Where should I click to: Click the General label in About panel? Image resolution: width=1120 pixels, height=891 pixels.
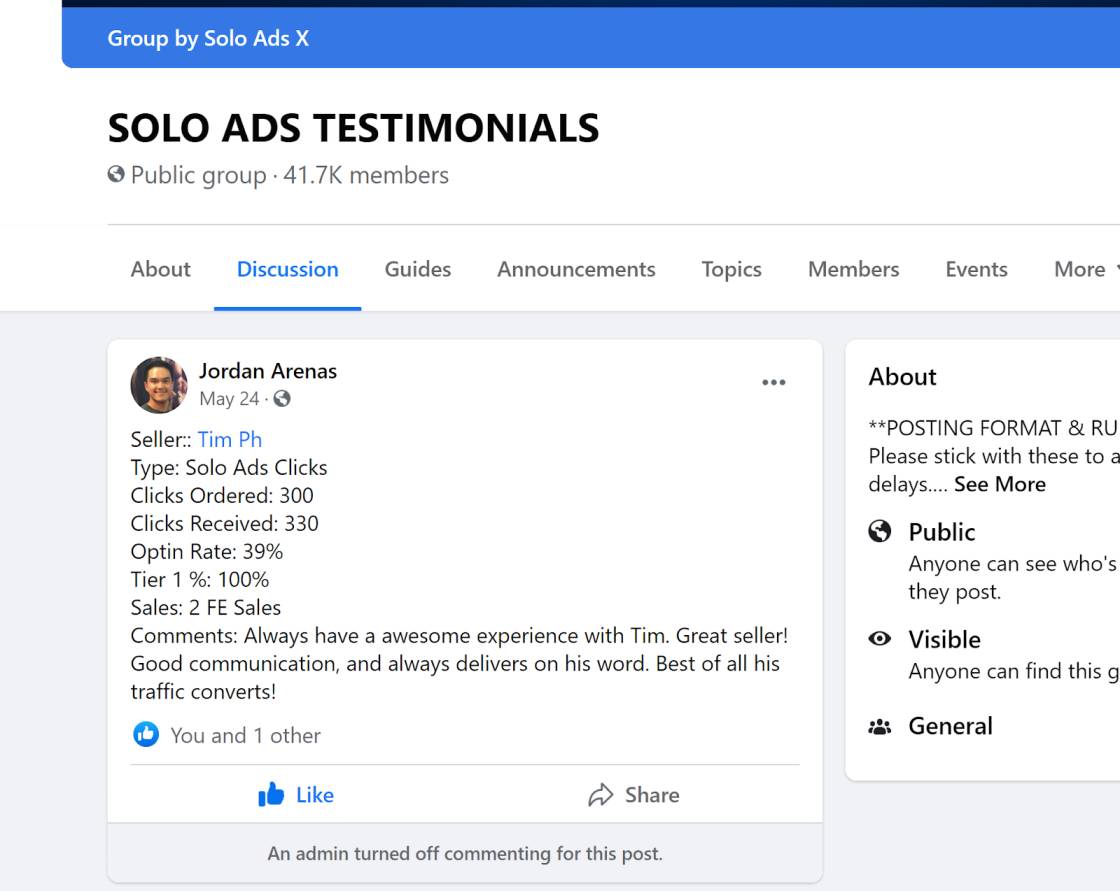951,726
